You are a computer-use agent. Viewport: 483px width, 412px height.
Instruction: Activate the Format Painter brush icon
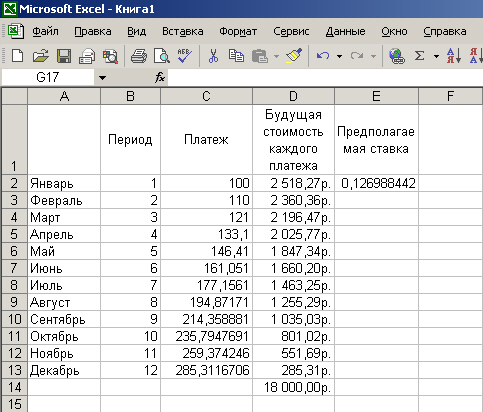(294, 56)
